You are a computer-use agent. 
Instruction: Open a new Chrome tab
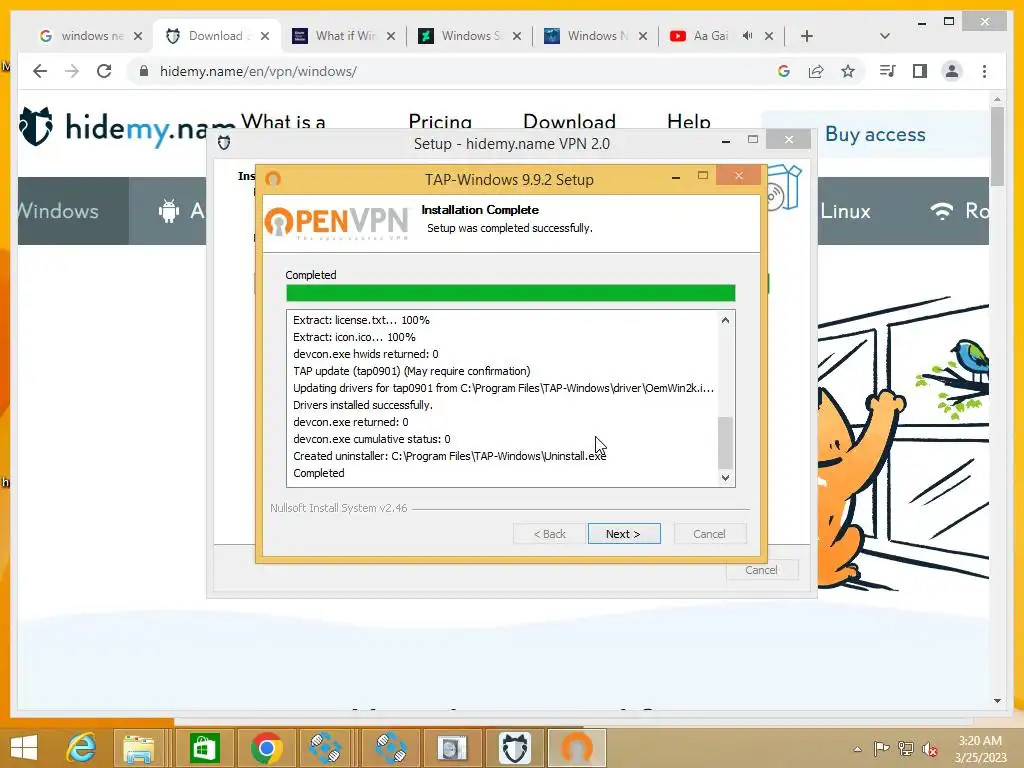pos(807,36)
